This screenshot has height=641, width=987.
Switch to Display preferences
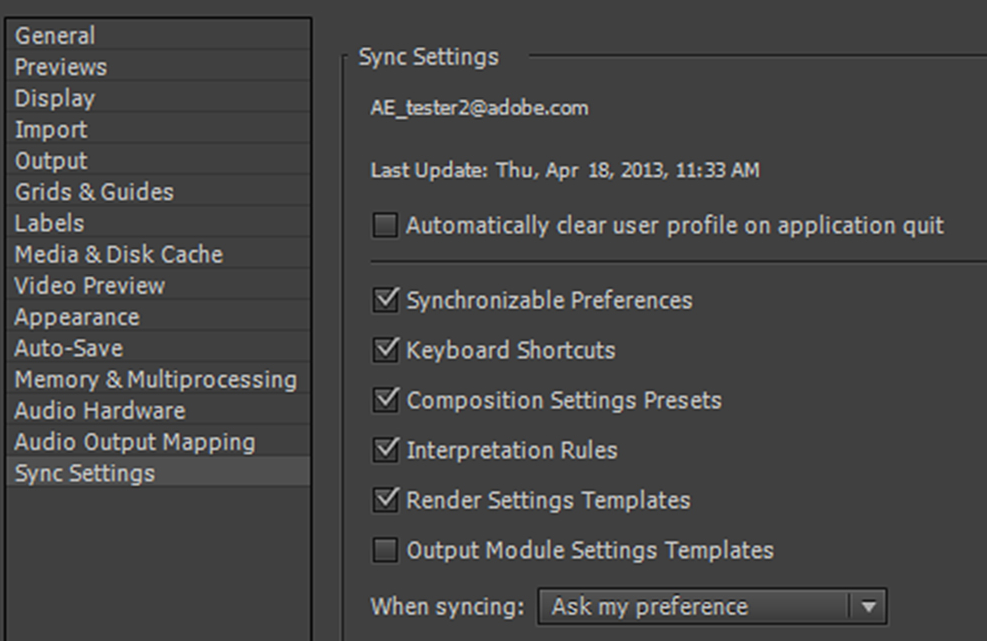click(159, 98)
